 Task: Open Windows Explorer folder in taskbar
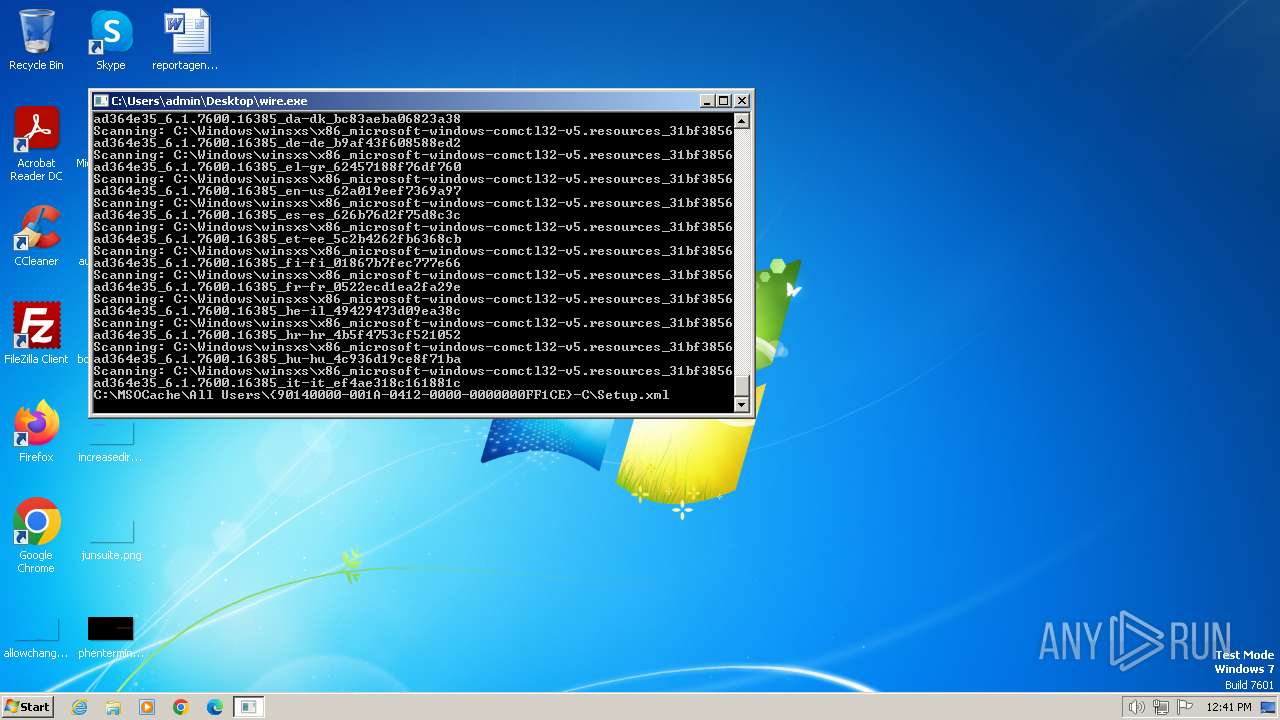pyautogui.click(x=113, y=707)
